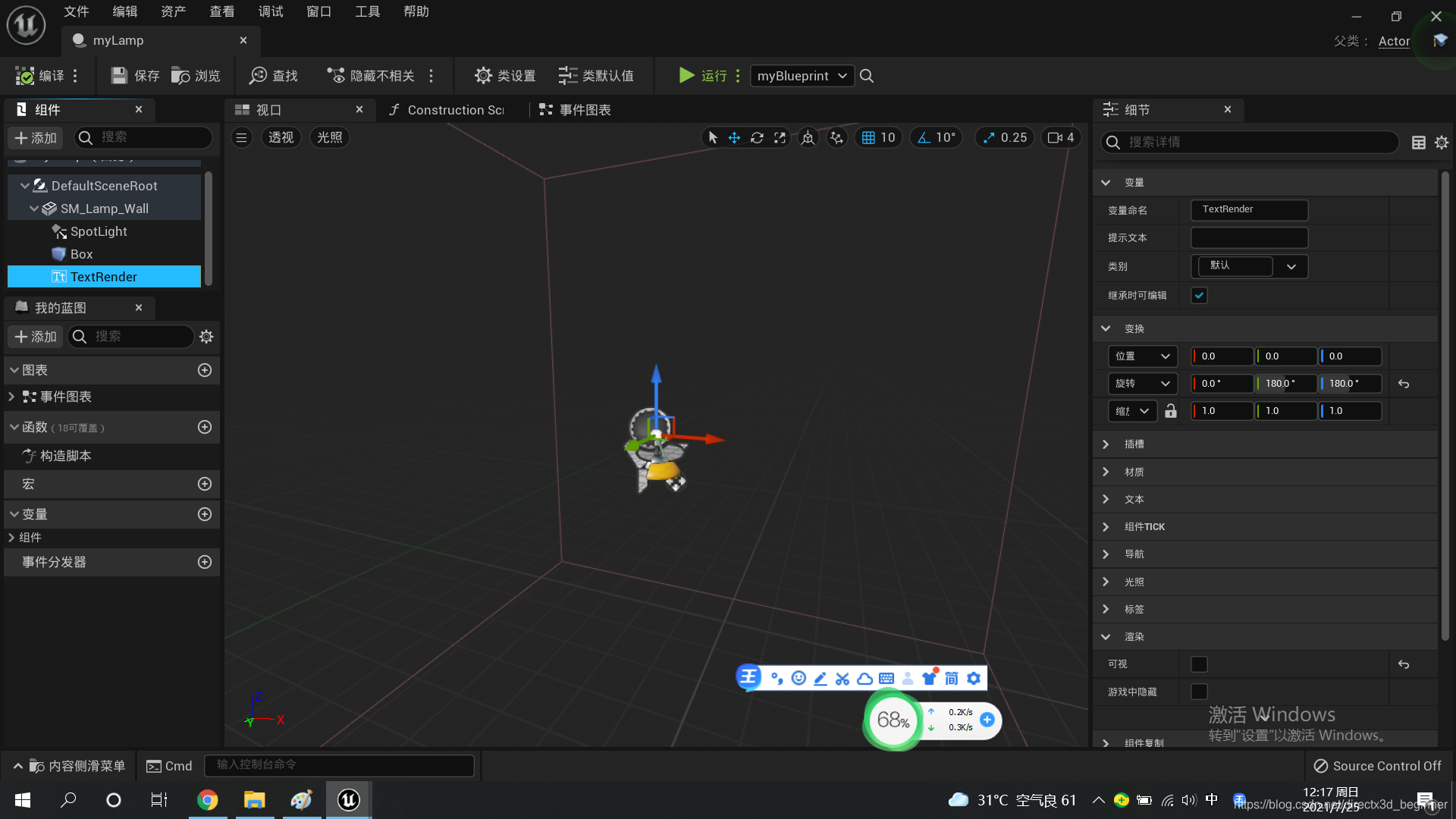Click the Actor parent class link

[1394, 41]
